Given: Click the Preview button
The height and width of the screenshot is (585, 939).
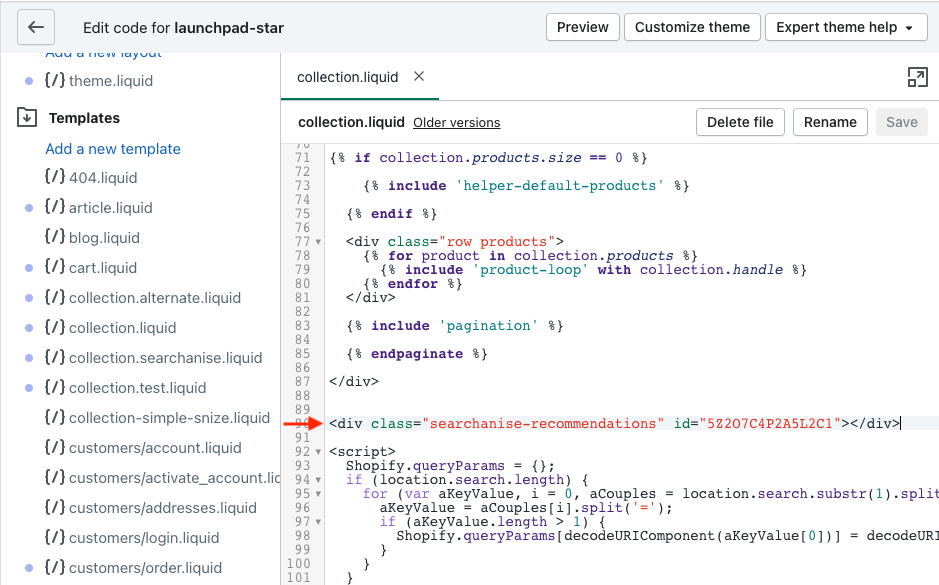Looking at the screenshot, I should pos(583,28).
